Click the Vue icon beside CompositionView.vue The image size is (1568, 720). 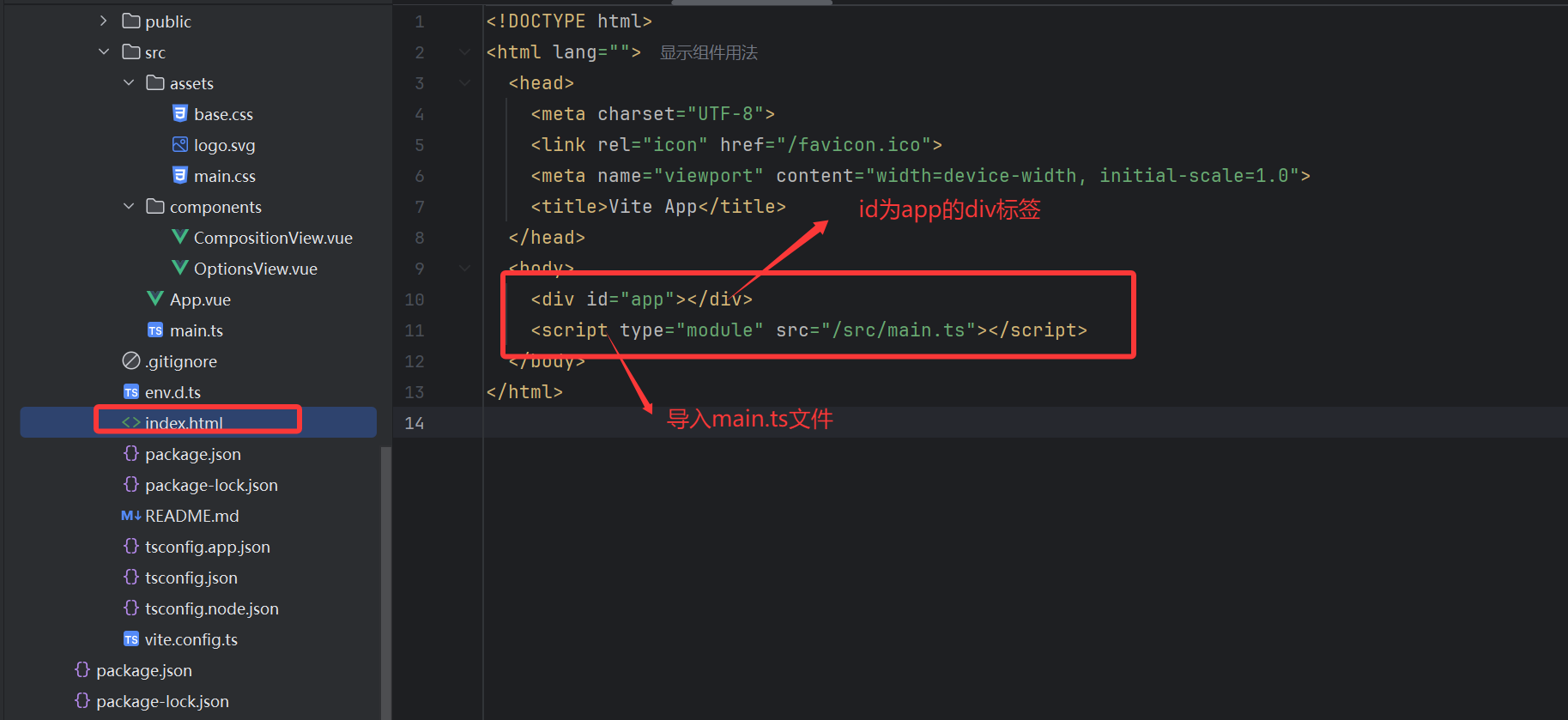click(x=180, y=237)
